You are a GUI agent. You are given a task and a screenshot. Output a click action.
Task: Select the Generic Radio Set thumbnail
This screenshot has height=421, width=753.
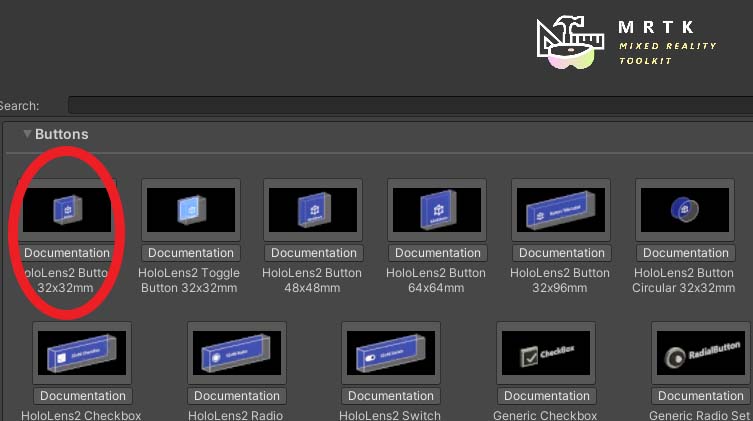(701, 353)
